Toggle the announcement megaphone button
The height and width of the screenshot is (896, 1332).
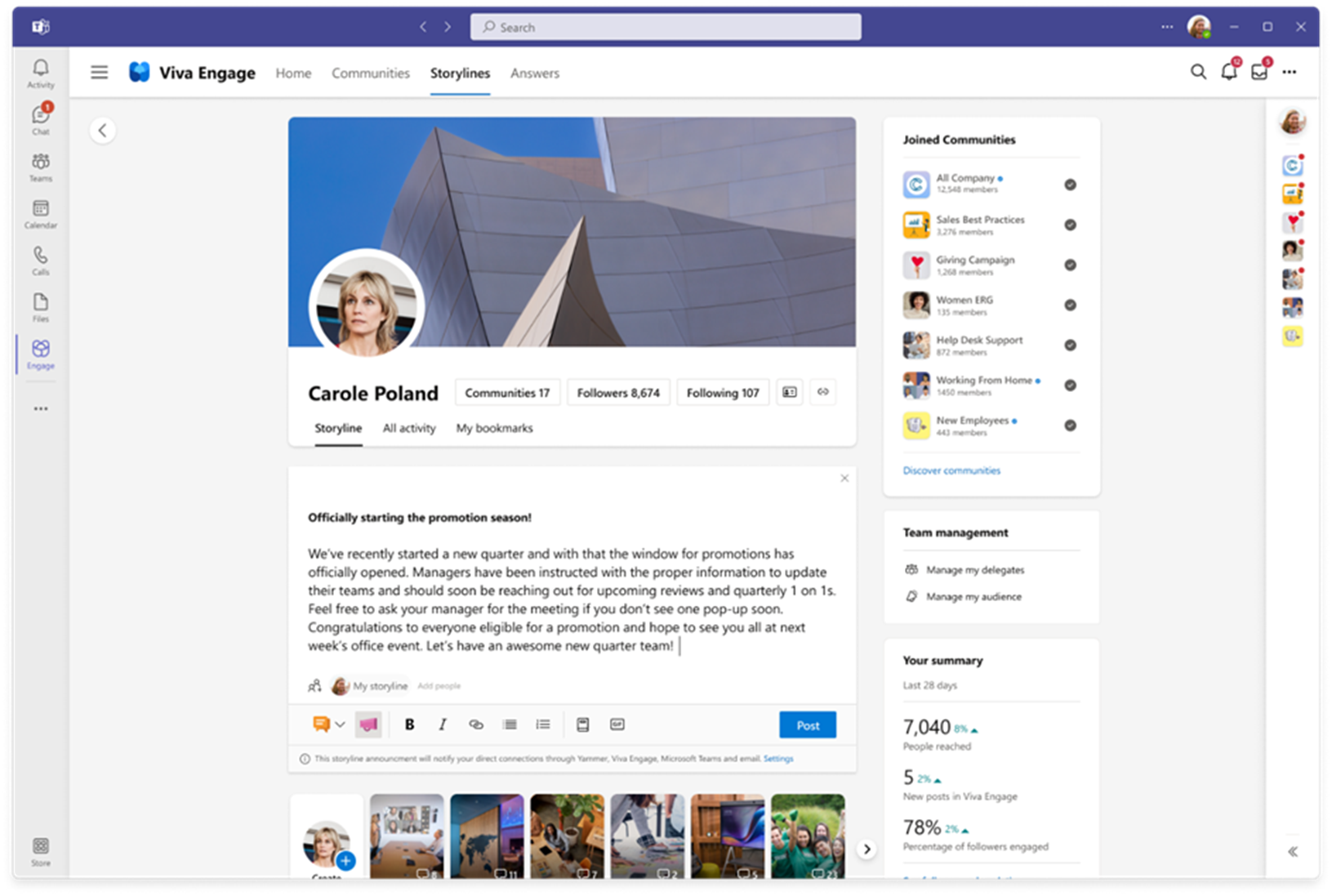point(368,724)
